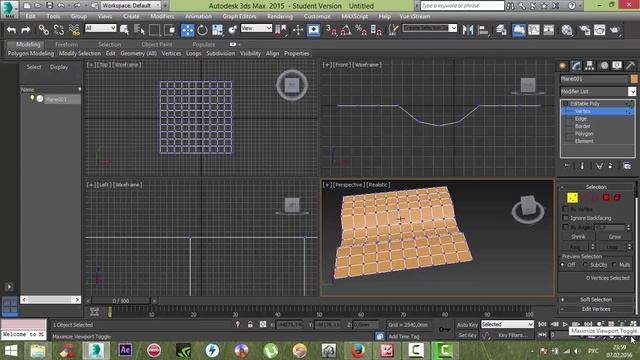This screenshot has width=640, height=360.
Task: Open the Create command panel tab
Action: click(563, 66)
